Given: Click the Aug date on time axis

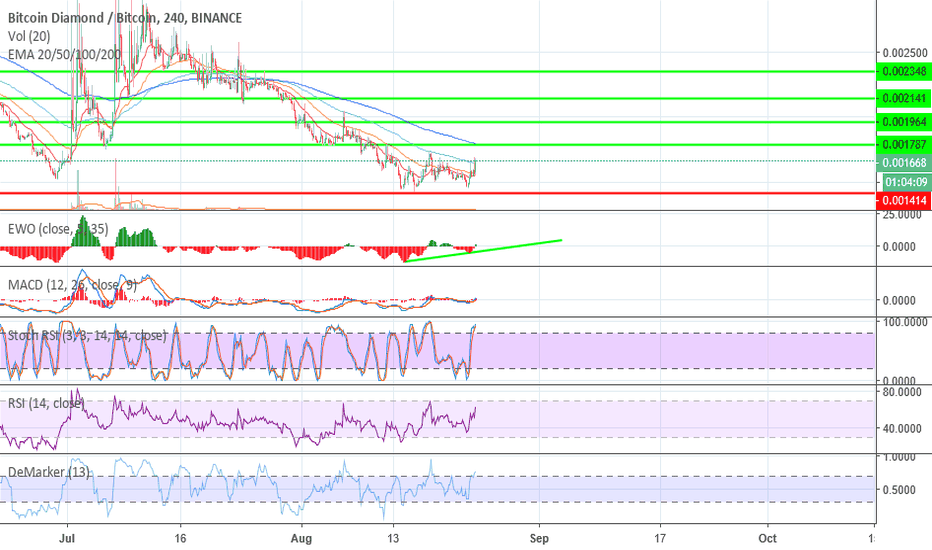Looking at the screenshot, I should (302, 539).
